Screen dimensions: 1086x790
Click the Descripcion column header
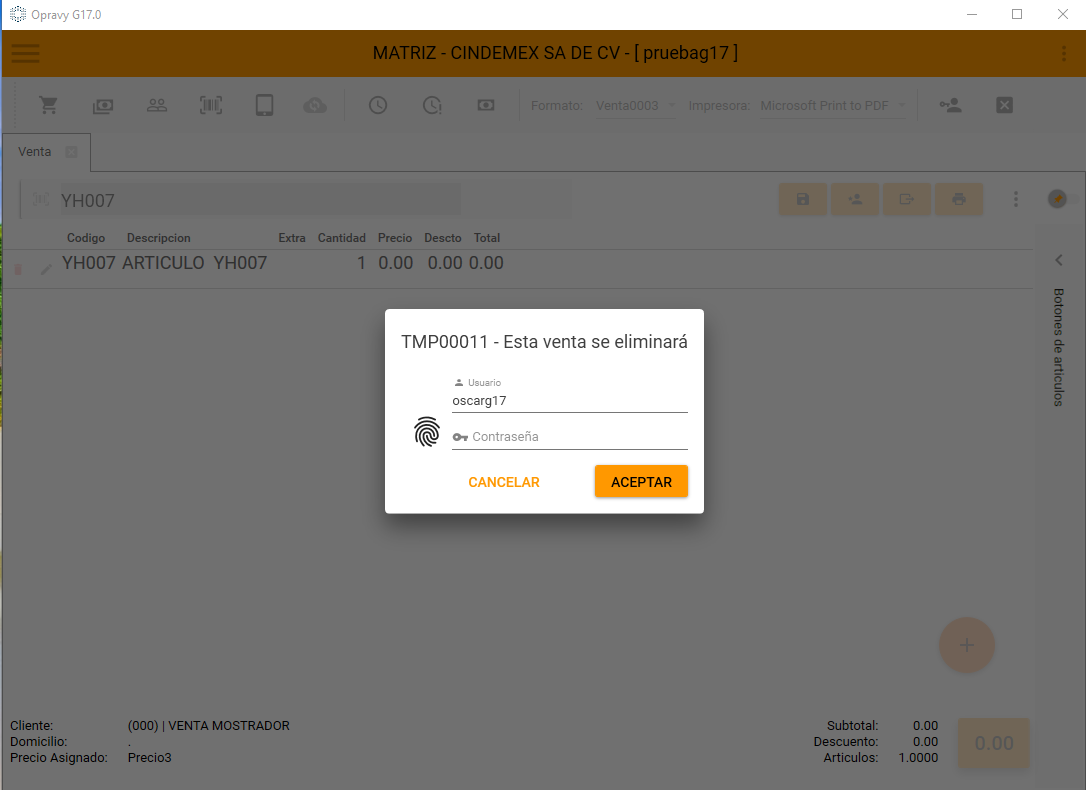click(159, 237)
